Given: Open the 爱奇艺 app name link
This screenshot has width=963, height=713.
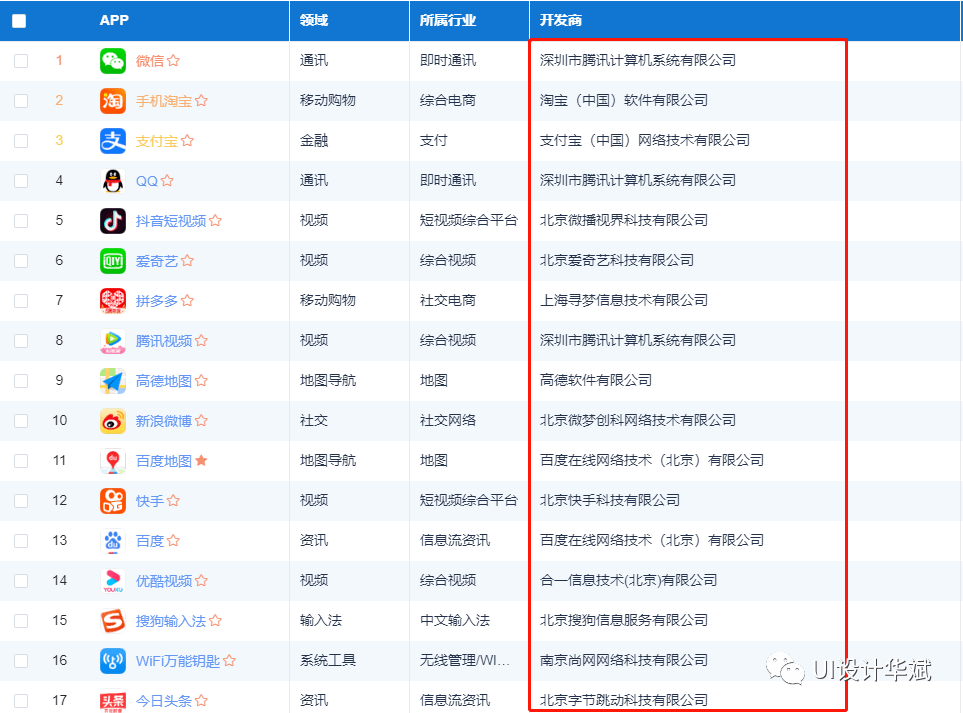Looking at the screenshot, I should tap(157, 260).
